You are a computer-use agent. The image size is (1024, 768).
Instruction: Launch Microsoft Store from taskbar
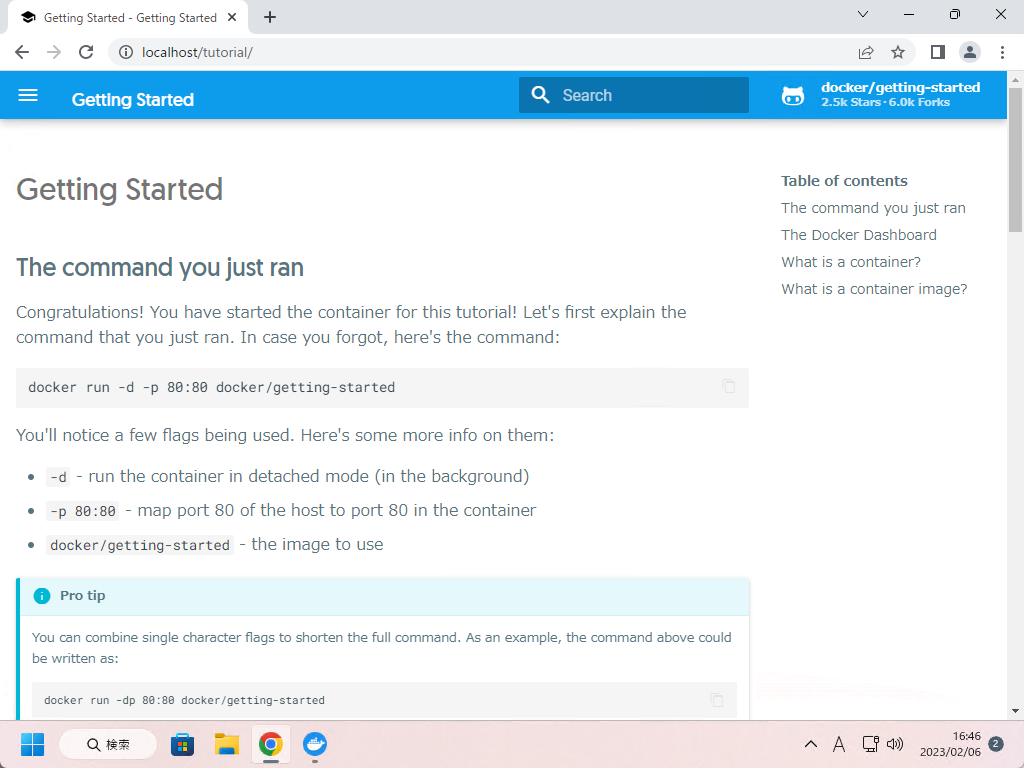(182, 744)
